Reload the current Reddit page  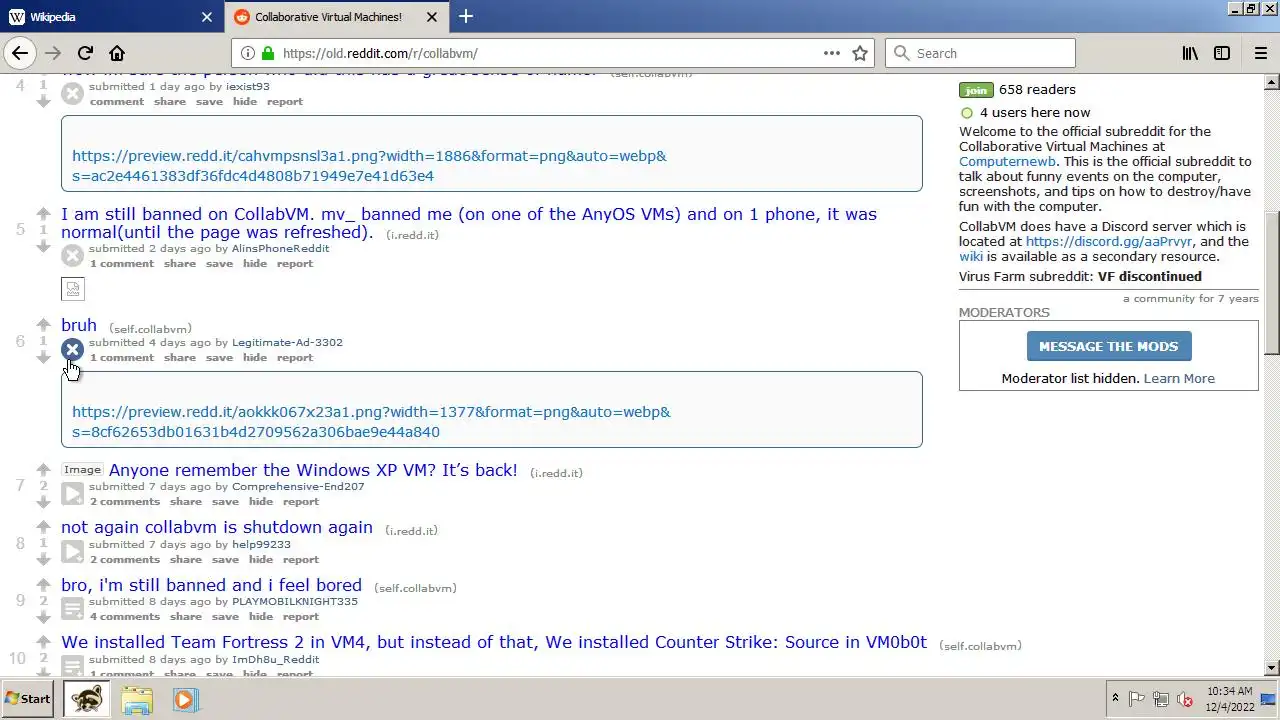pos(85,53)
